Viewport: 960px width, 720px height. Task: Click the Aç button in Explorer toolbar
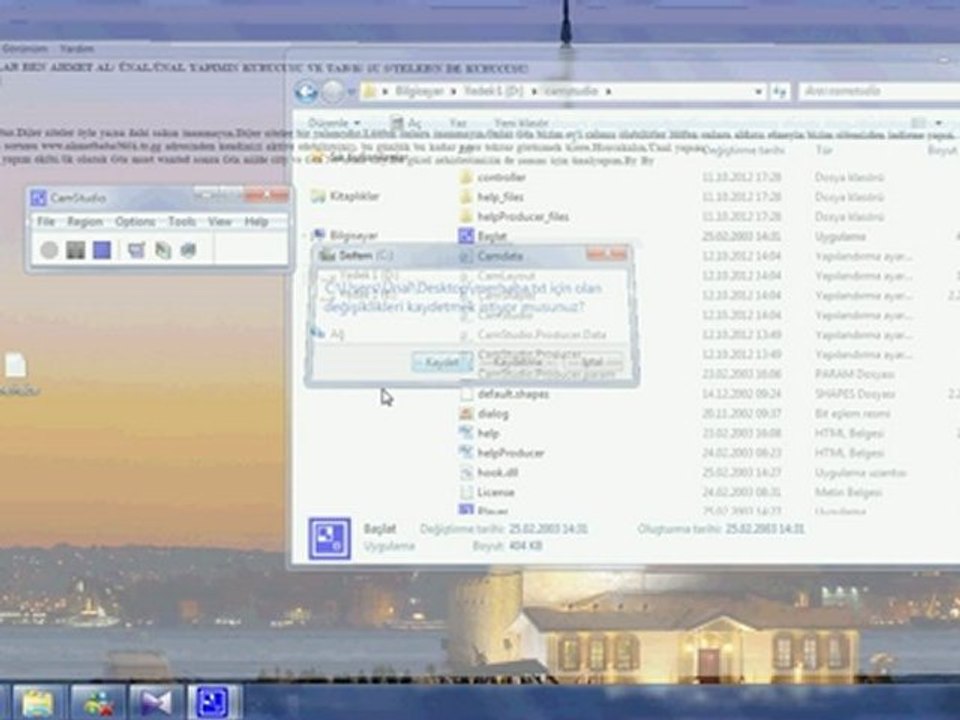[x=407, y=123]
